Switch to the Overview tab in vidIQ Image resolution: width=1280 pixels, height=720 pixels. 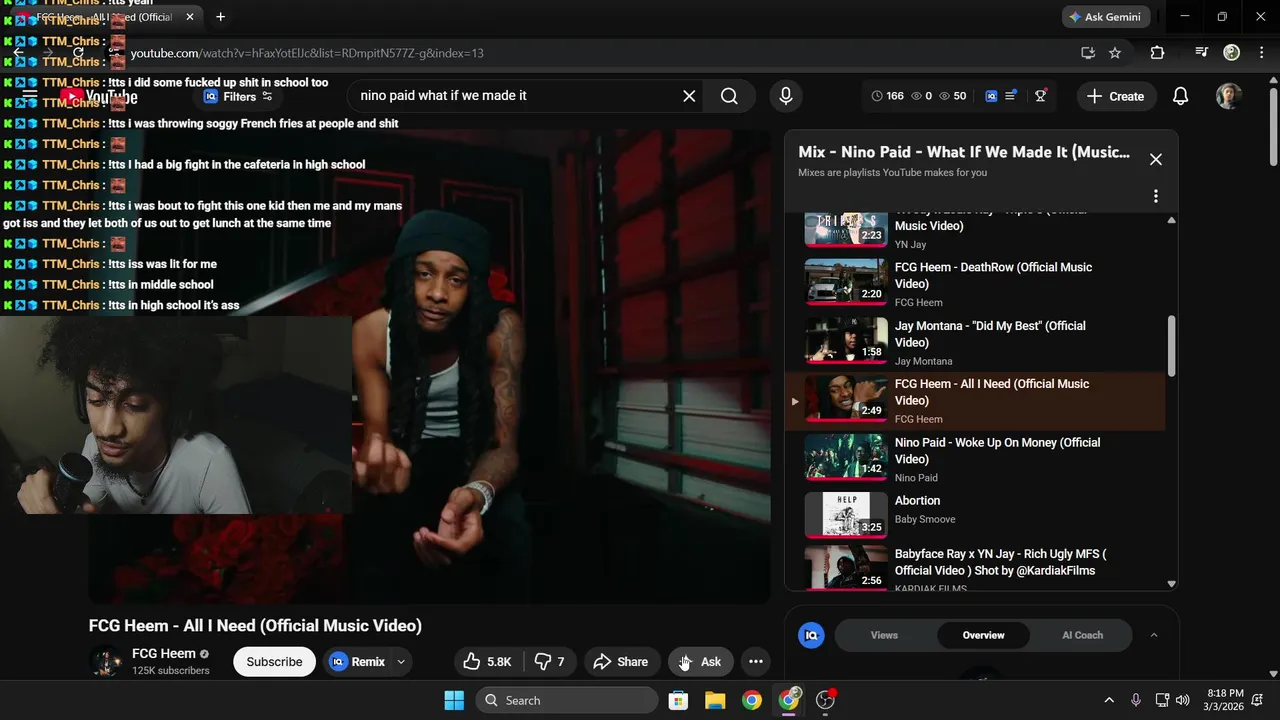point(983,635)
